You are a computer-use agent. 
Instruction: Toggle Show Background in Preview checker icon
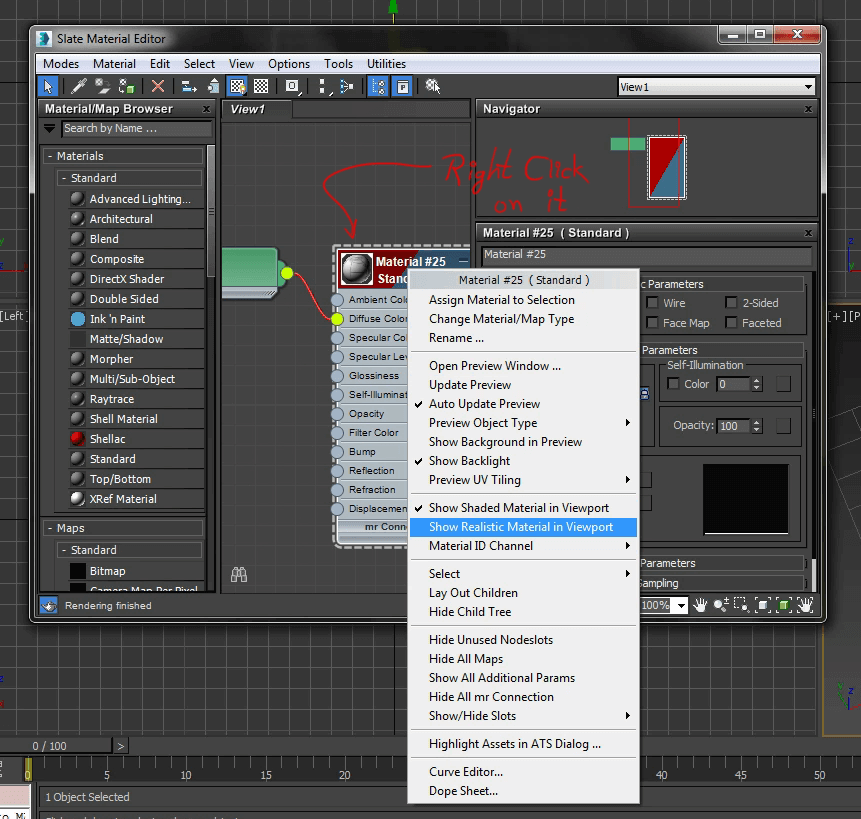tap(261, 87)
